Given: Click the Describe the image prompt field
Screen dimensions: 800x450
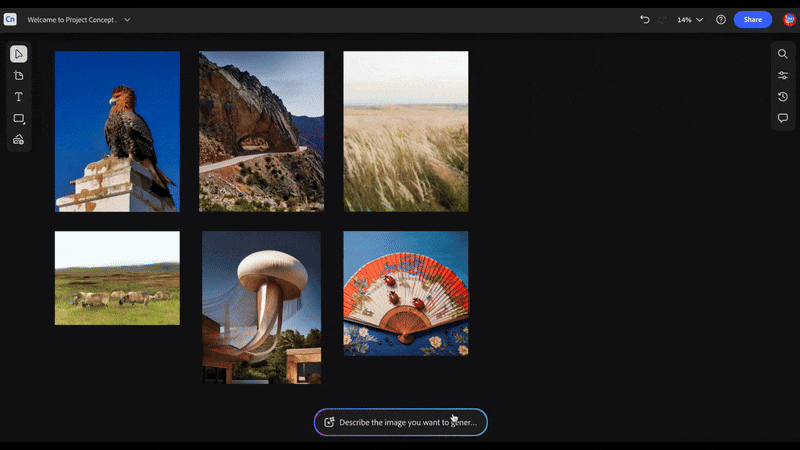Looking at the screenshot, I should pos(401,422).
